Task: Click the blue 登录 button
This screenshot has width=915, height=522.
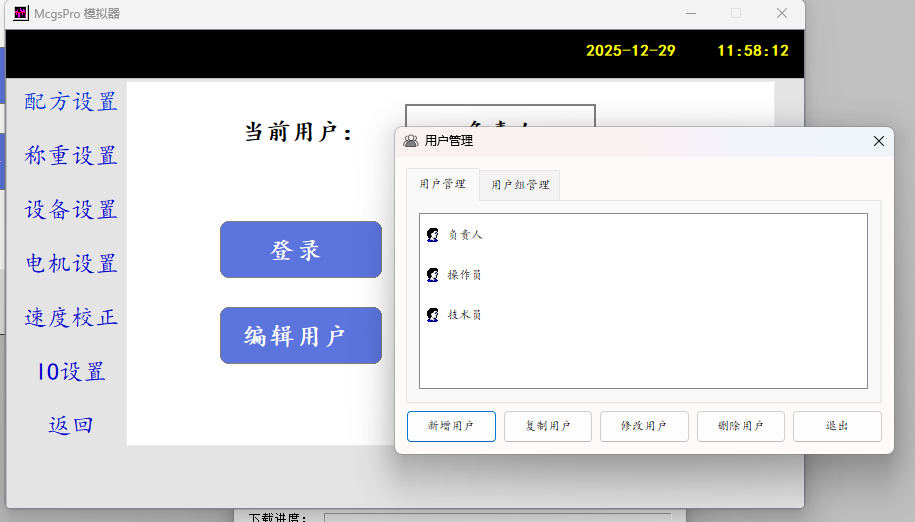Action: click(x=301, y=250)
